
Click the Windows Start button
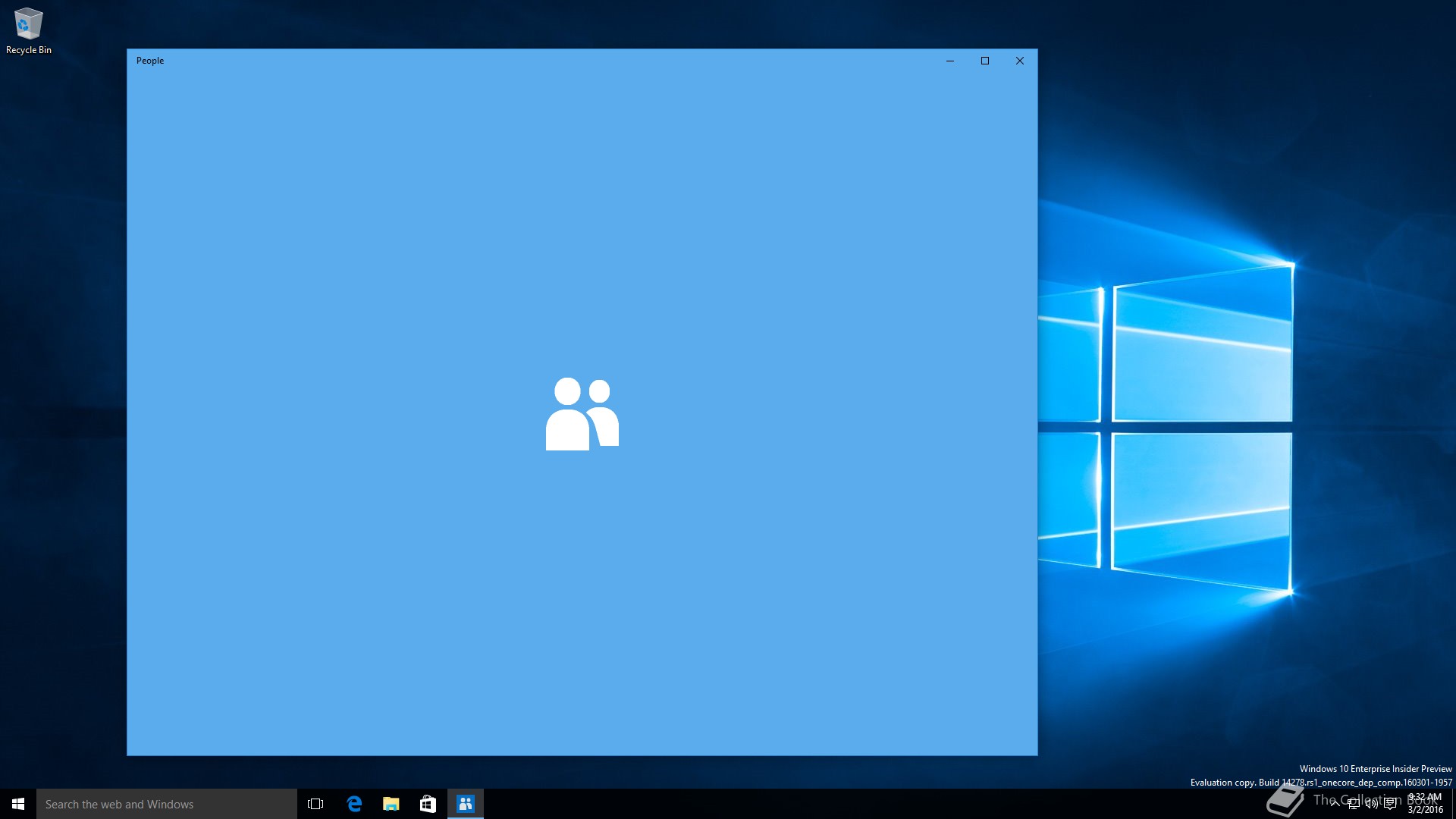(18, 804)
